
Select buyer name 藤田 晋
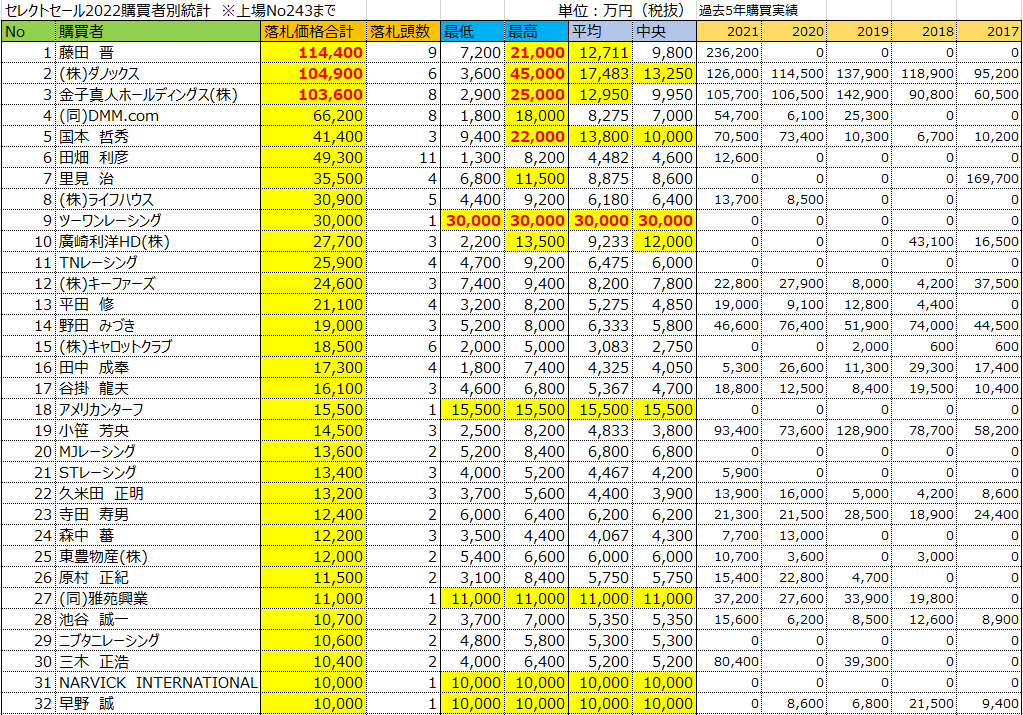(86, 53)
